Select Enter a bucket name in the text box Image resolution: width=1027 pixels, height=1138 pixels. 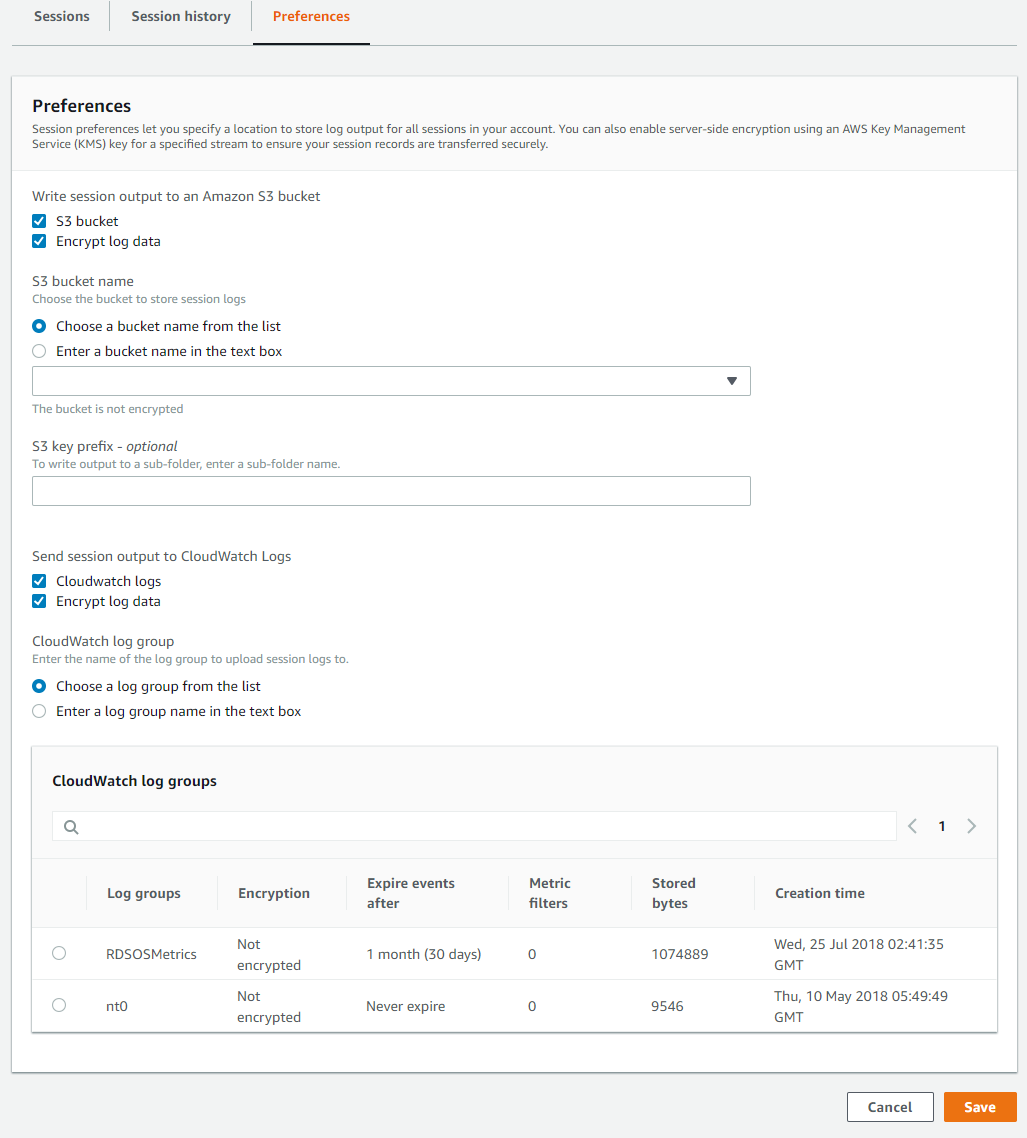pyautogui.click(x=39, y=351)
